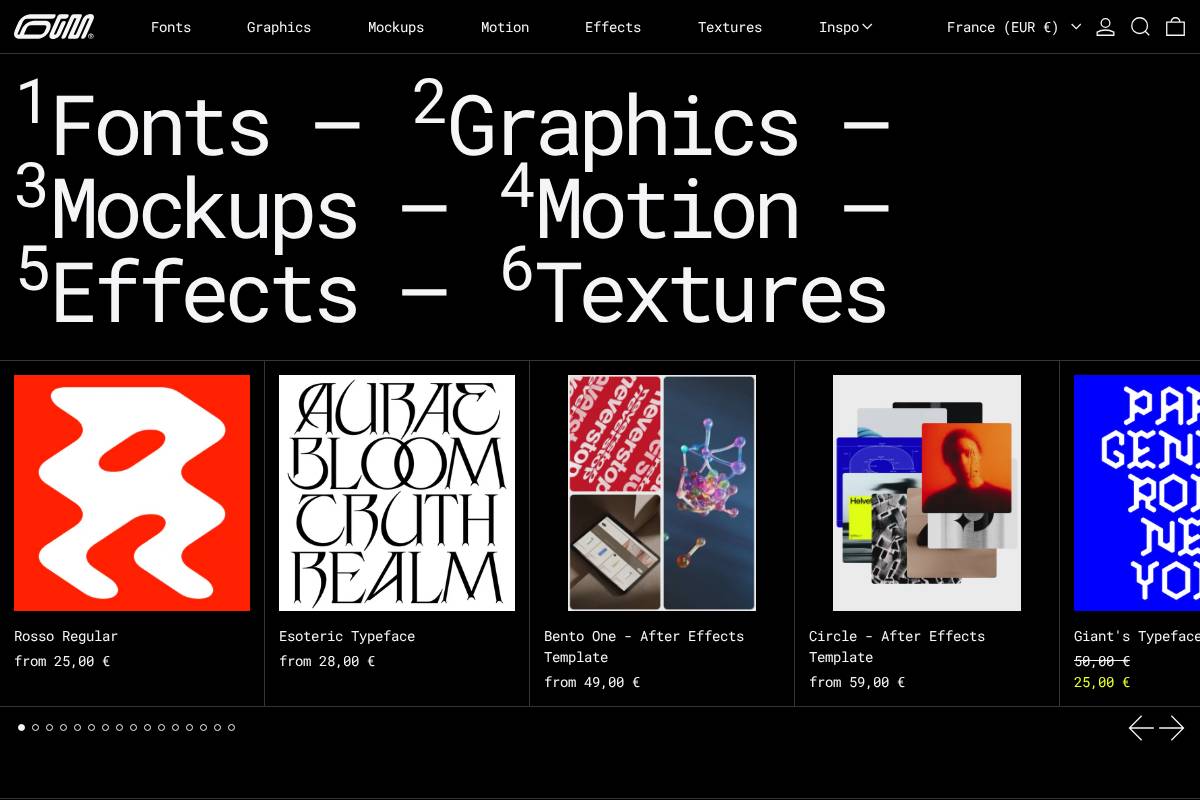Click the large "Fonts" heading link
The height and width of the screenshot is (800, 1200).
pos(161,126)
